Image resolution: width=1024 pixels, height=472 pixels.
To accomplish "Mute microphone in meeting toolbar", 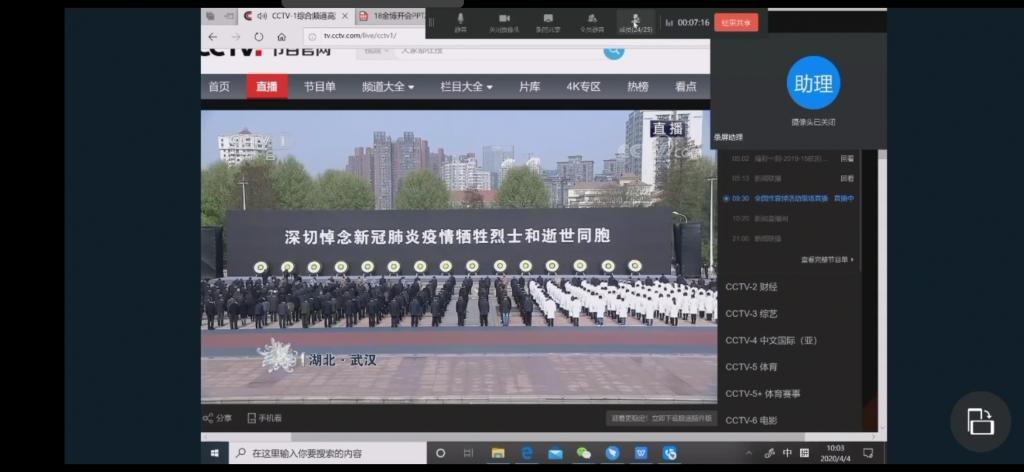I will tap(461, 21).
